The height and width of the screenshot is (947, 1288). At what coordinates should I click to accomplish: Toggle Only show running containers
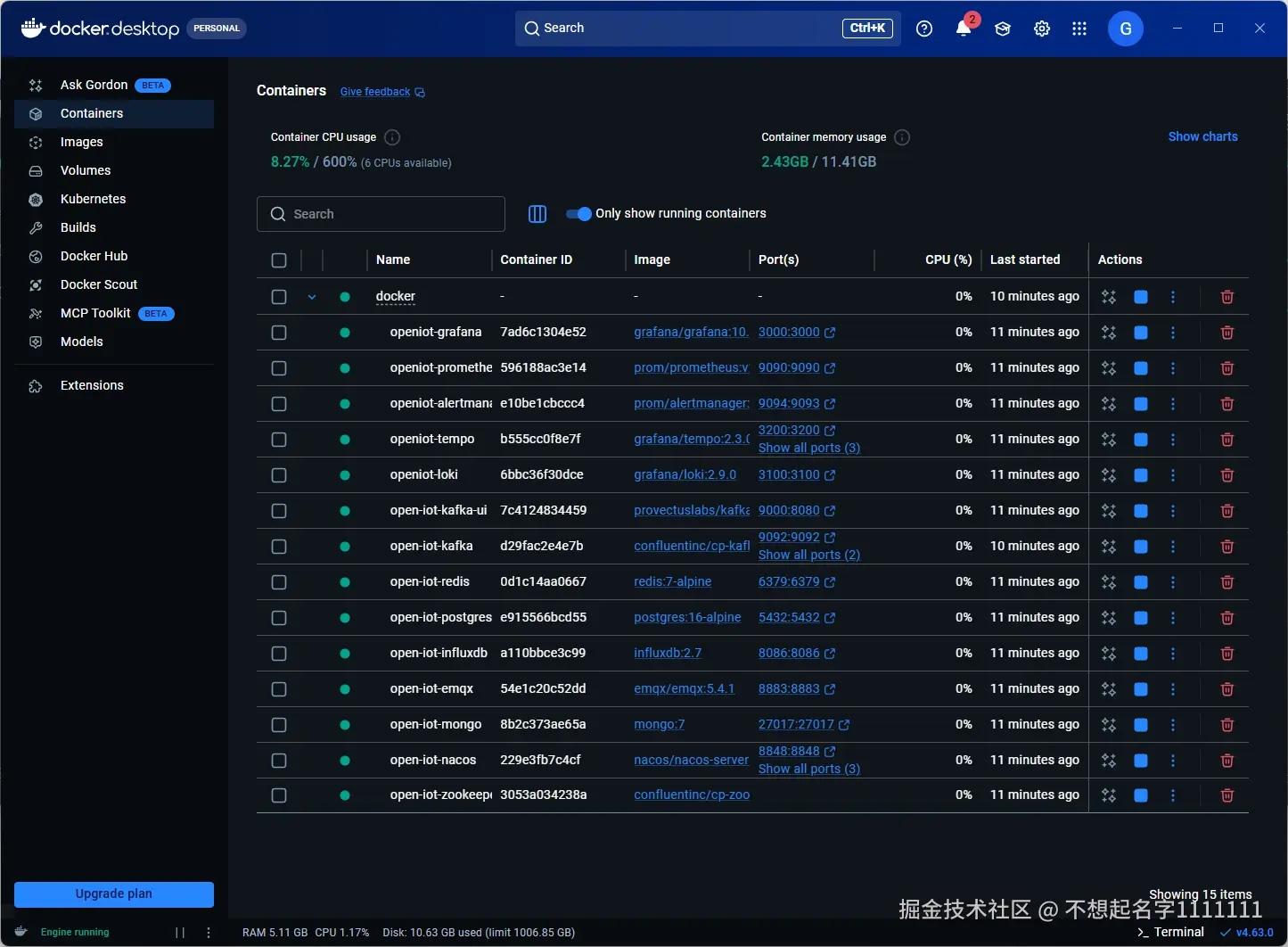(579, 214)
